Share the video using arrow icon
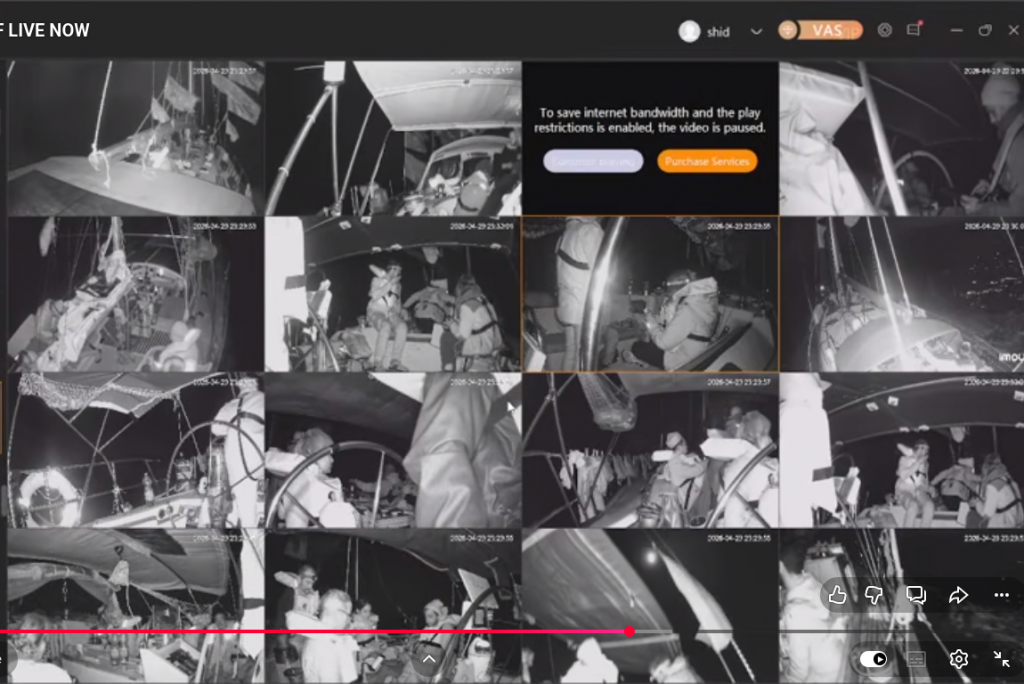1024x684 pixels. [958, 595]
